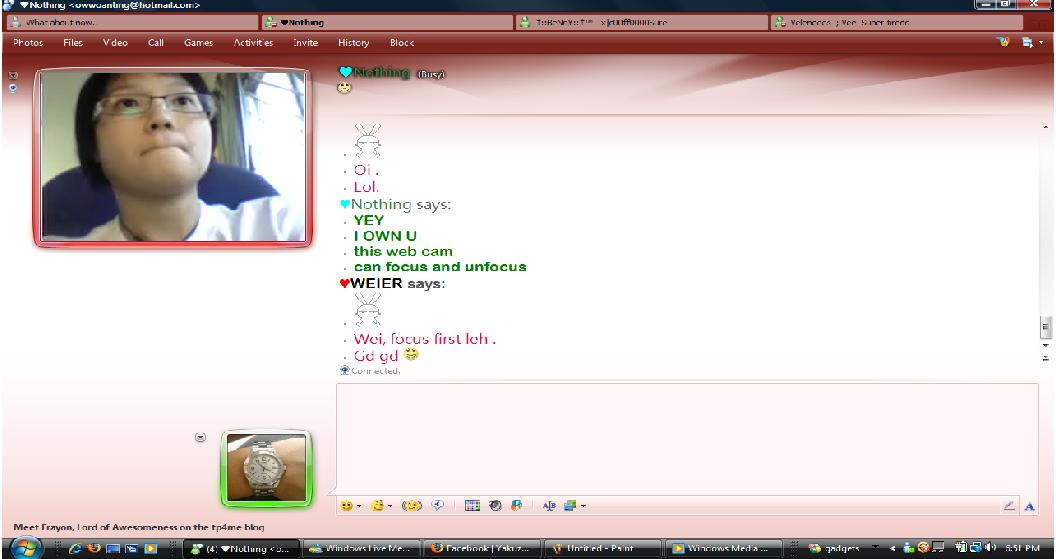
Task: Start a Call from the toolbar
Action: point(156,42)
